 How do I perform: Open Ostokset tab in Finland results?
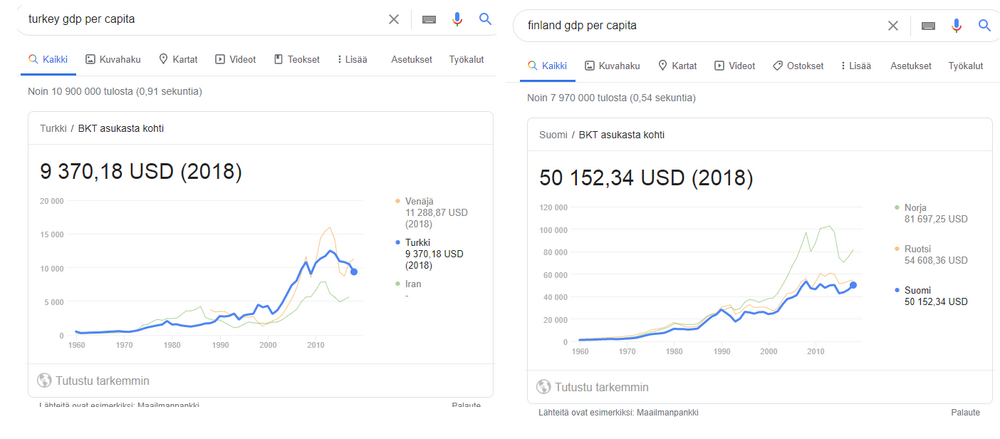click(x=798, y=66)
